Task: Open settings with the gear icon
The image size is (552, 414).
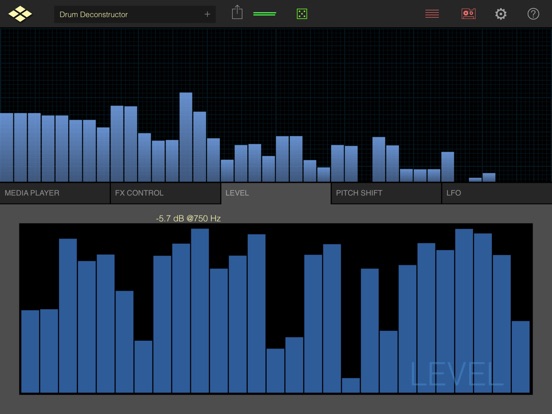Action: pyautogui.click(x=501, y=14)
